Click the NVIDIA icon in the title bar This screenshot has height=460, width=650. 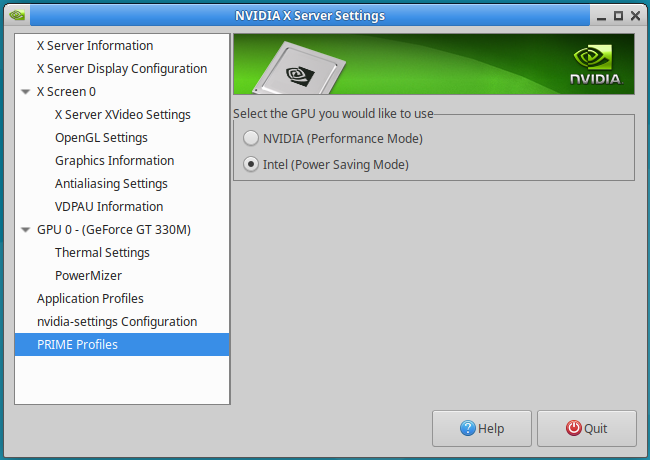[x=17, y=15]
